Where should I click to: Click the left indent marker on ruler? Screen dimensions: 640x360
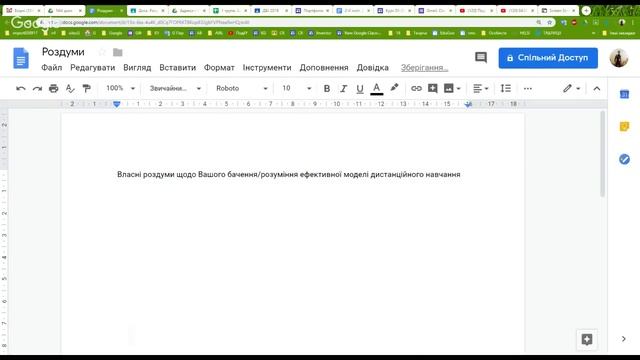[117, 104]
